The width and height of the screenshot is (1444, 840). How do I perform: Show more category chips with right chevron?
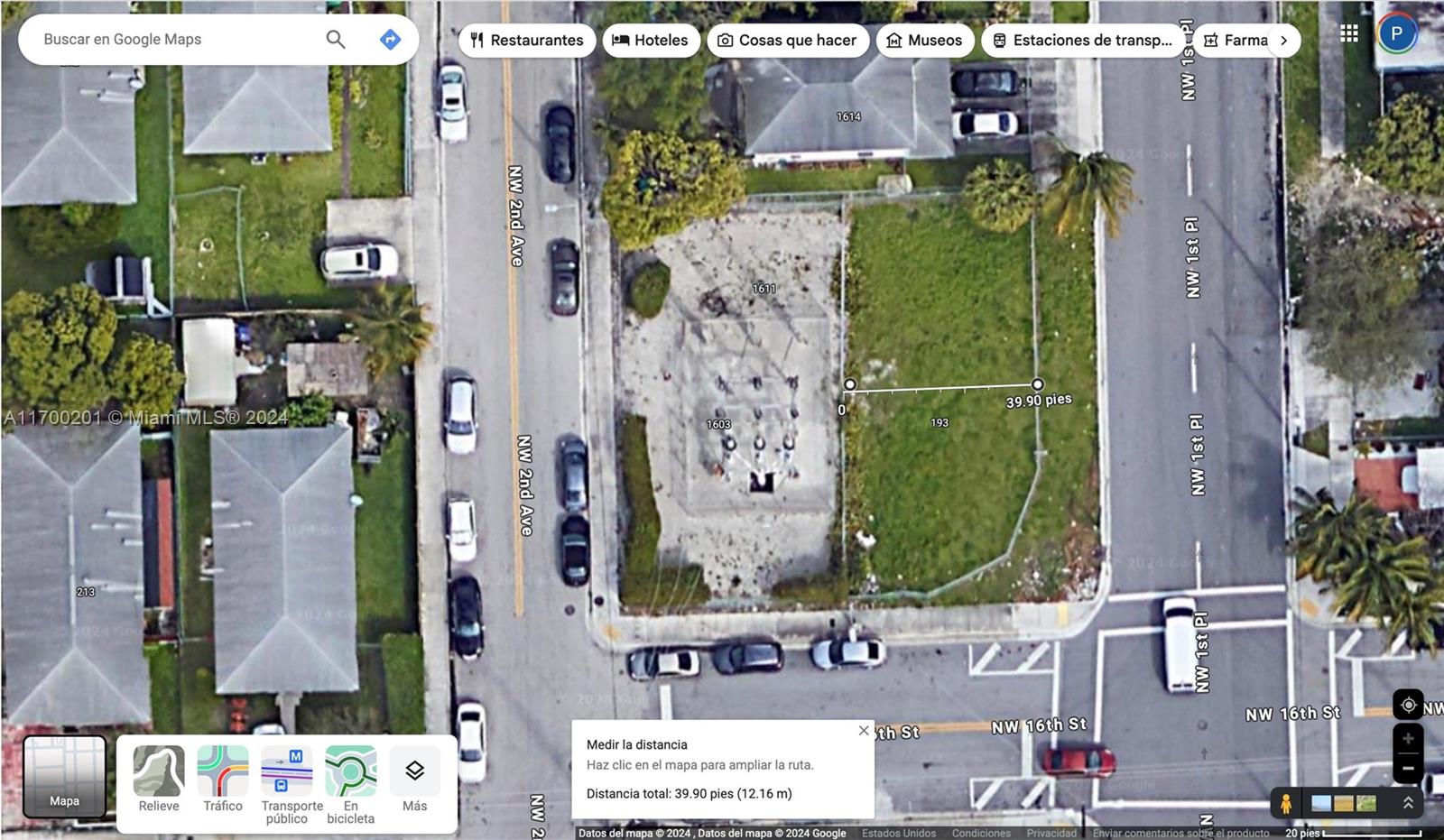click(1283, 40)
